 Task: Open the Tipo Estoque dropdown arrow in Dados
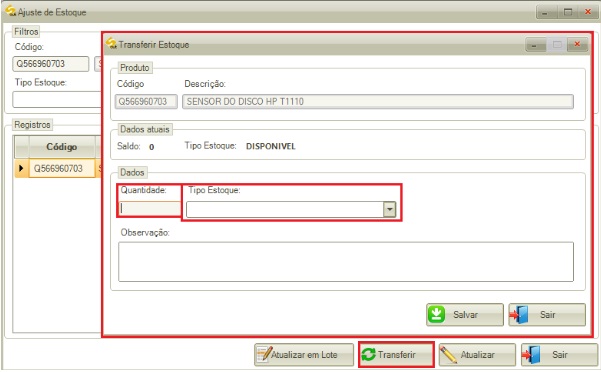389,209
